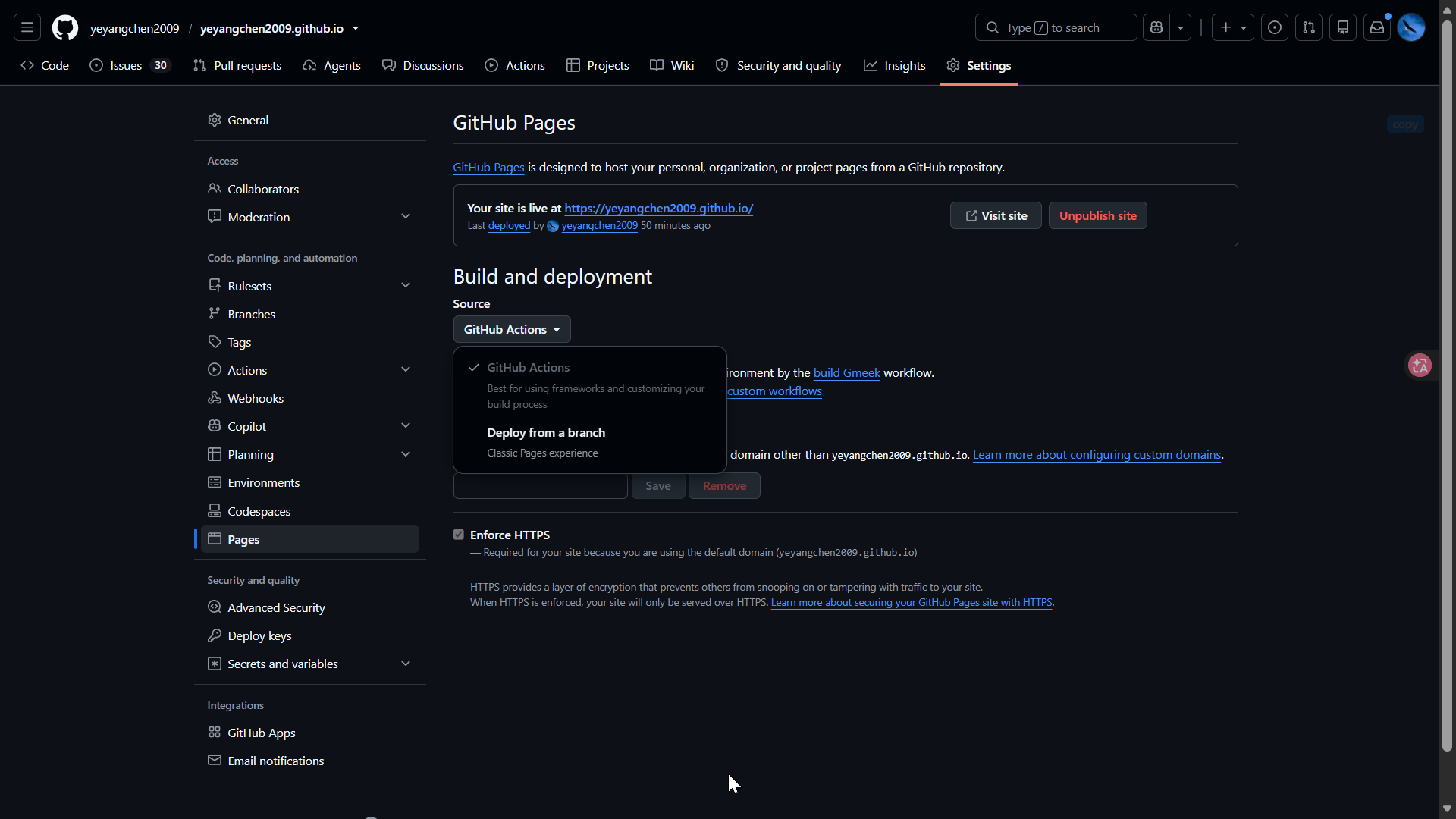Open the notifications inbox icon

(1377, 28)
